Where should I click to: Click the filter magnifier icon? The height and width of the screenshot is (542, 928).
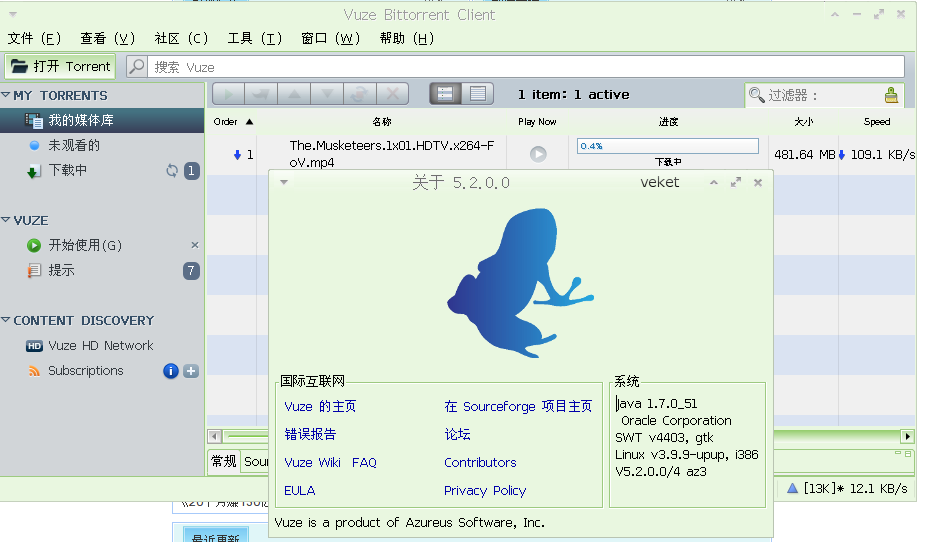click(756, 95)
